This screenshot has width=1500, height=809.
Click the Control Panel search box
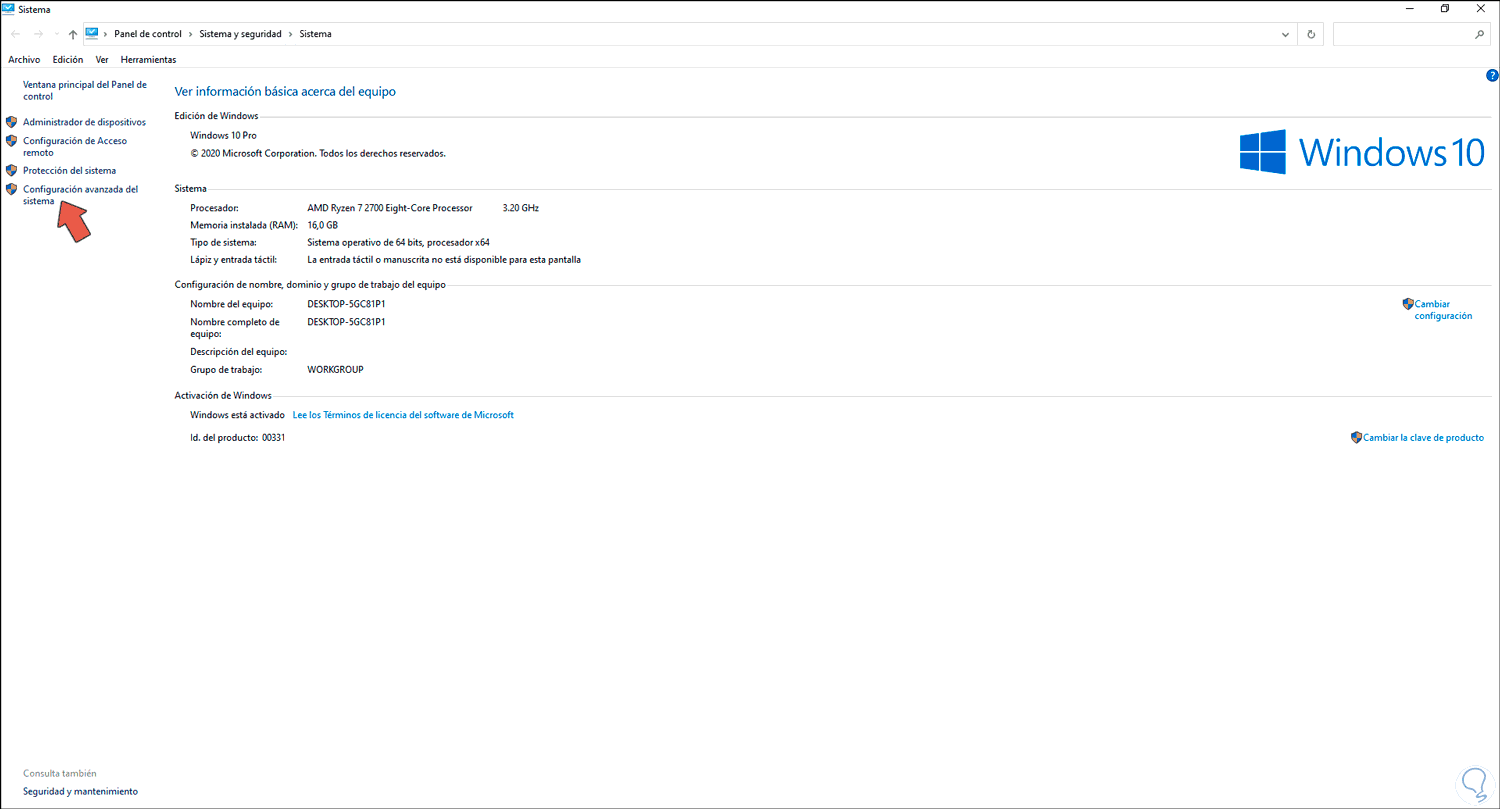click(x=1411, y=34)
